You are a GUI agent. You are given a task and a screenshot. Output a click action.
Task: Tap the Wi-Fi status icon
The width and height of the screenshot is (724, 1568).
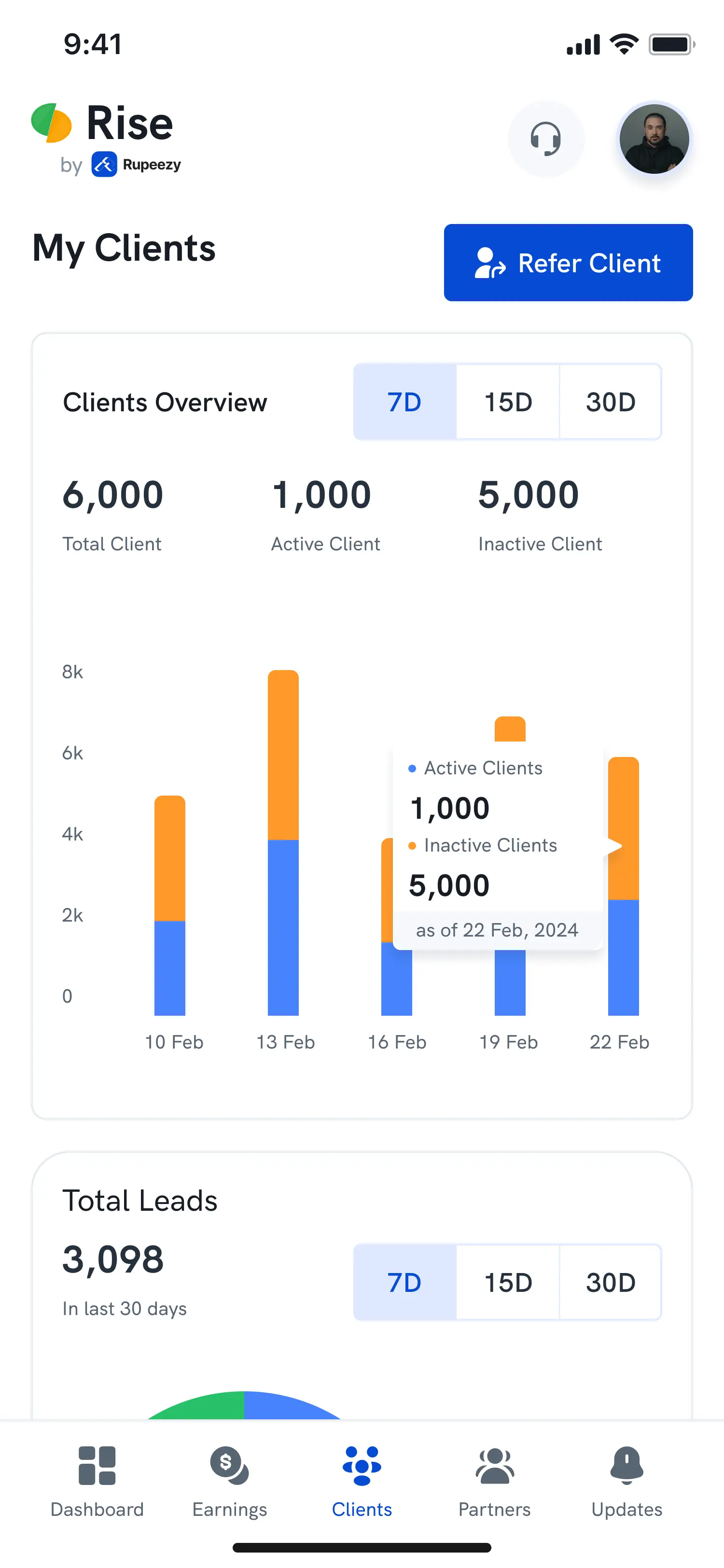click(x=624, y=44)
